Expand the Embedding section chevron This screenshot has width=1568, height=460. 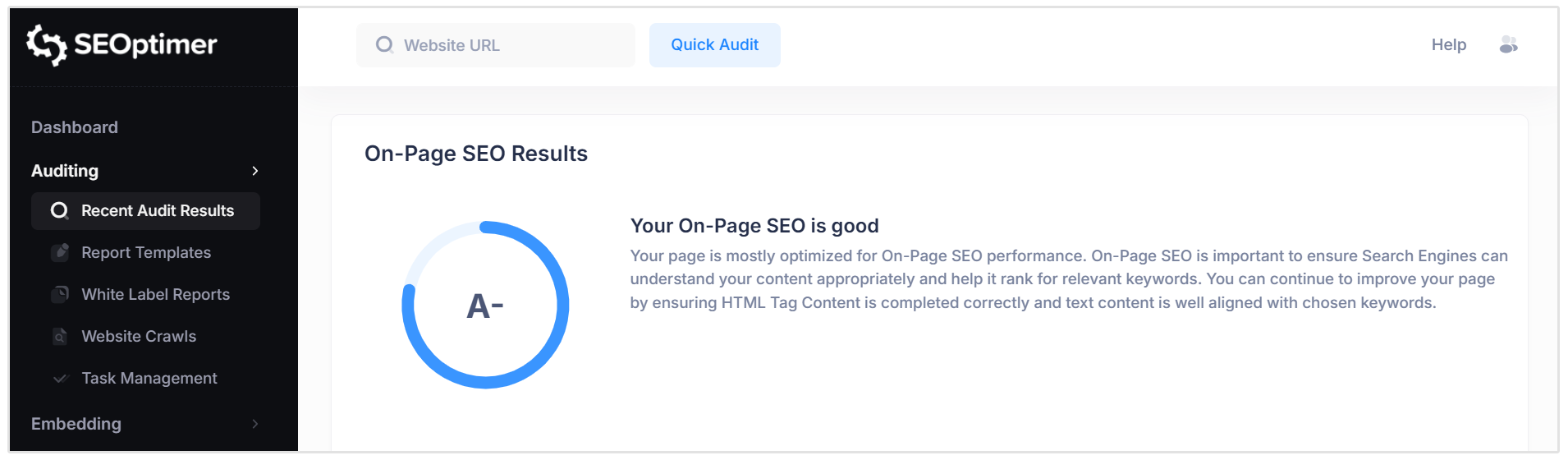click(255, 424)
